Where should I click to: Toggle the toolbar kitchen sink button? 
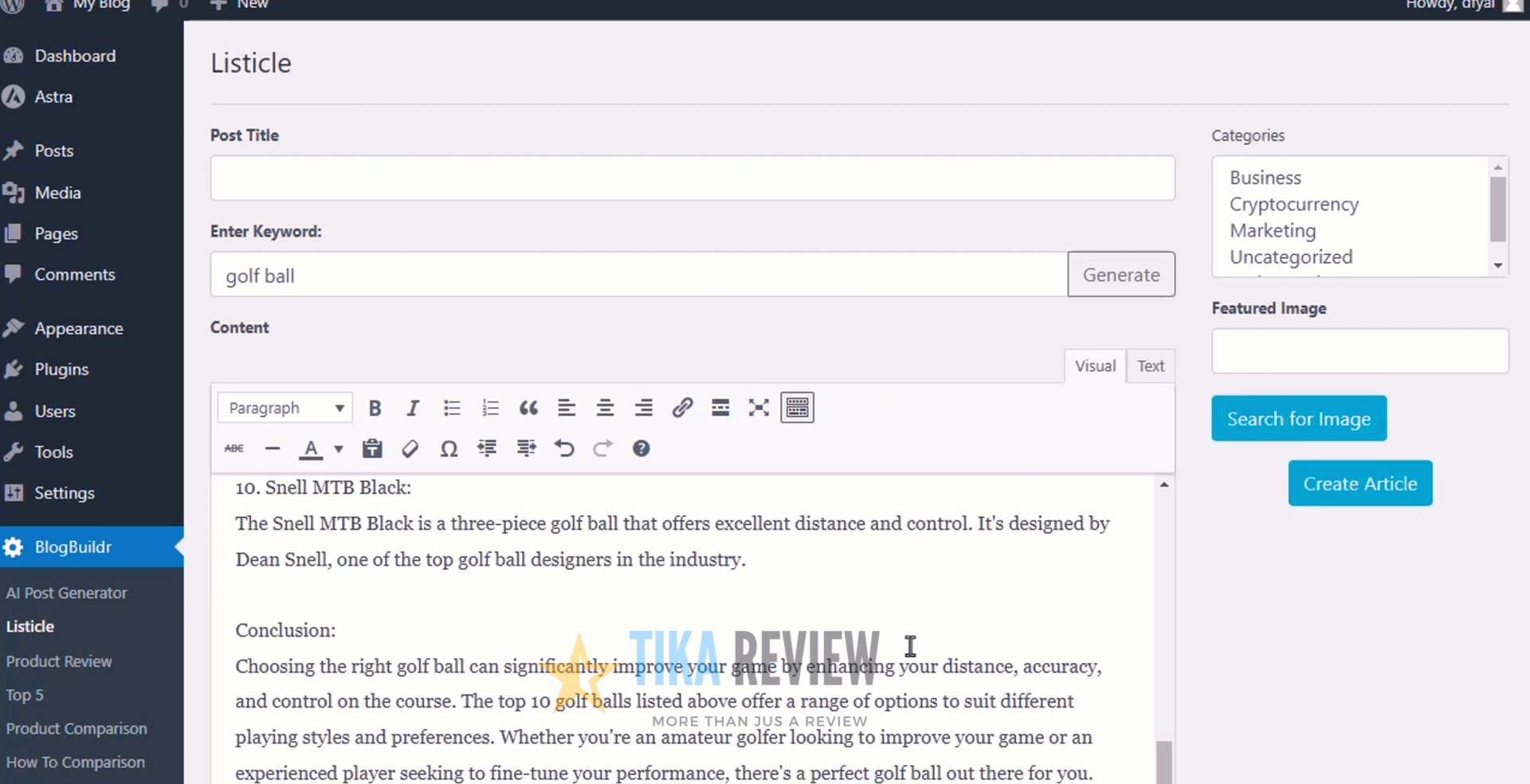click(x=797, y=408)
